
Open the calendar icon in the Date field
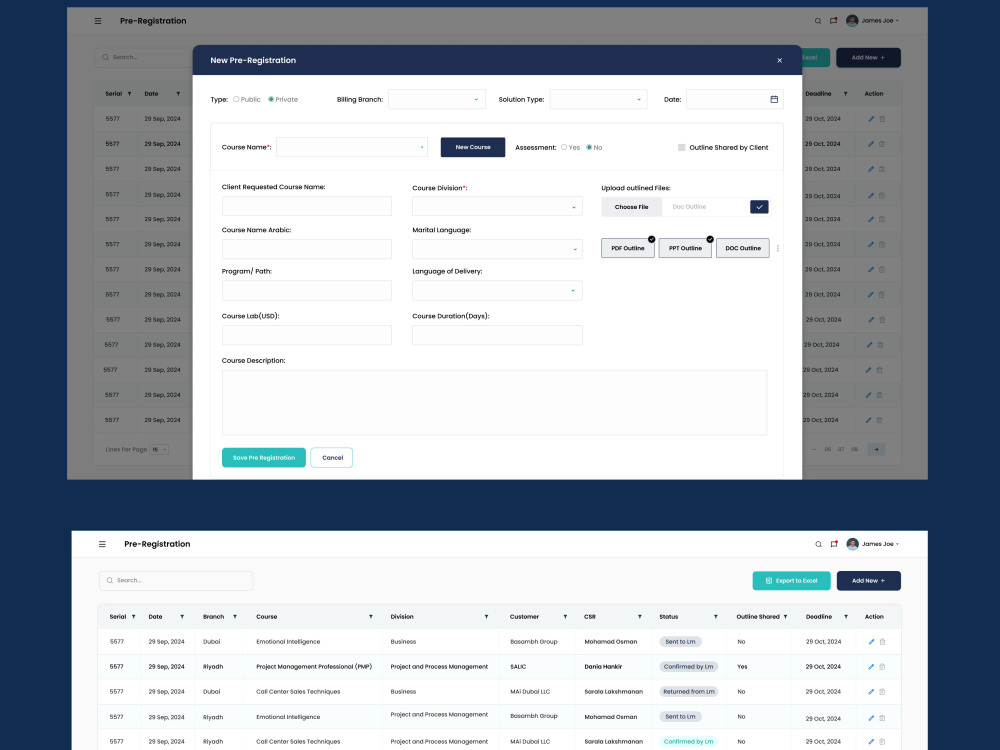tap(774, 99)
